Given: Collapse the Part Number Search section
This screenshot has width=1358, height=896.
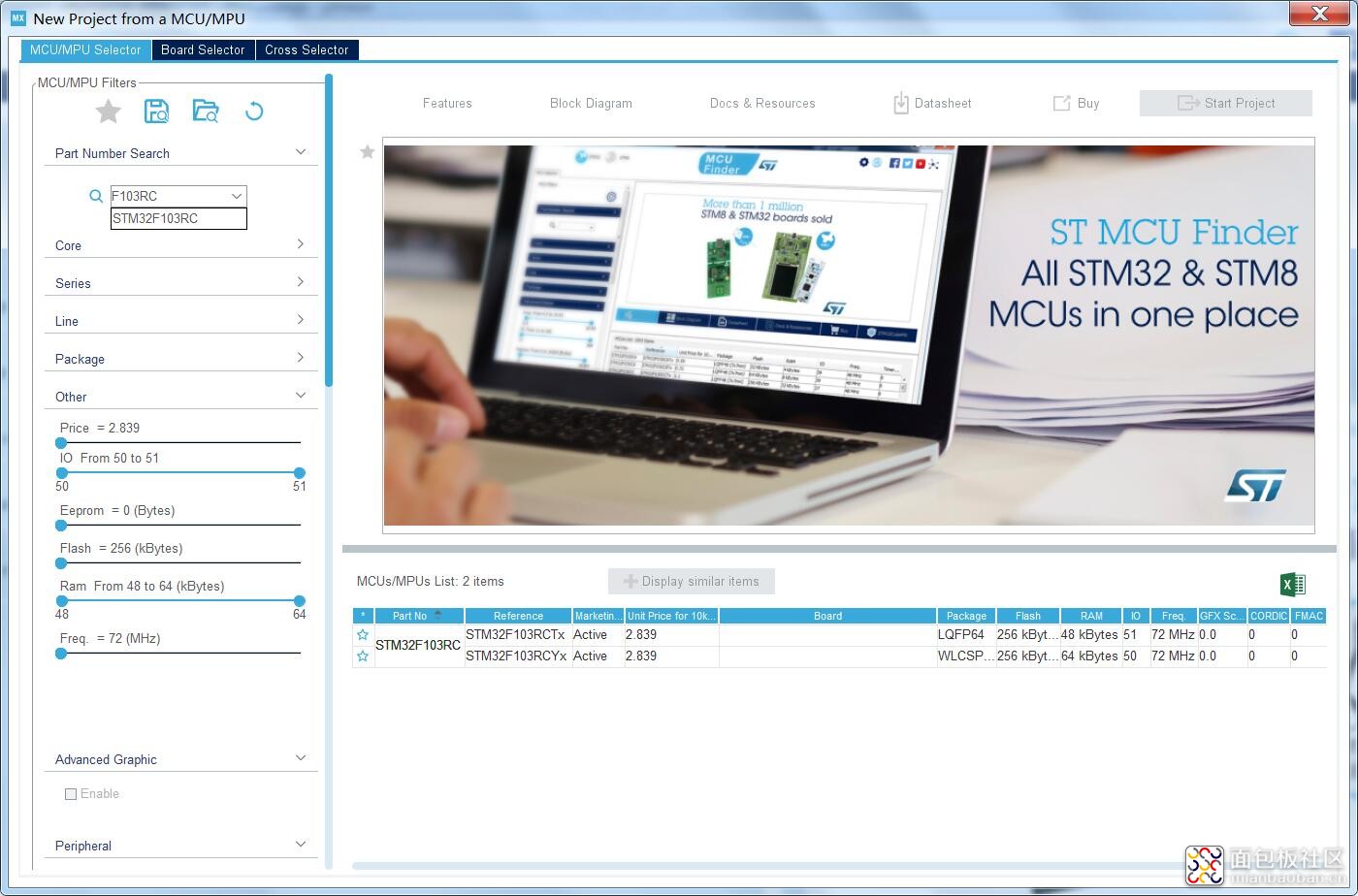Looking at the screenshot, I should click(301, 152).
